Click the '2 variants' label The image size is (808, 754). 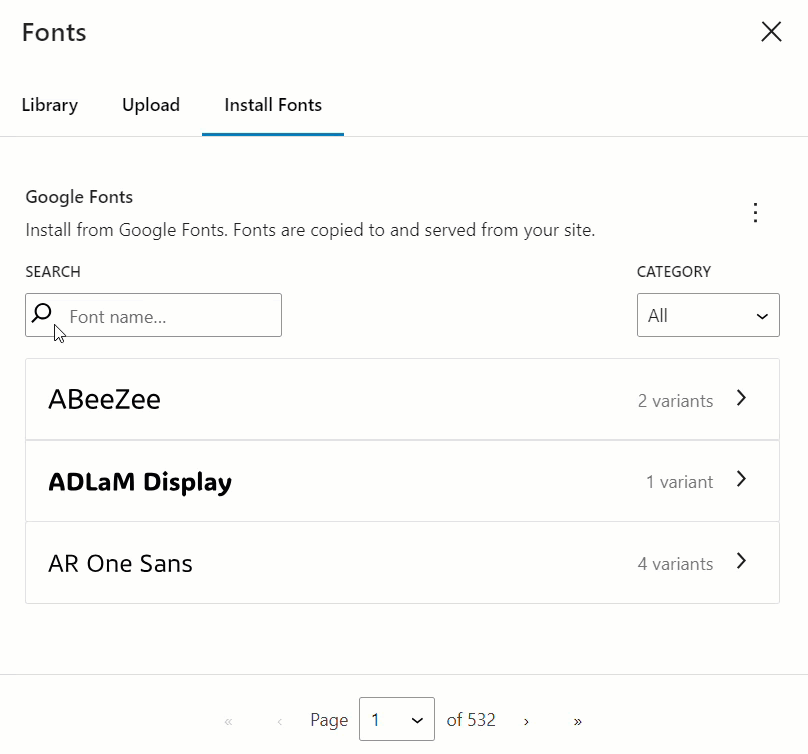(x=676, y=400)
